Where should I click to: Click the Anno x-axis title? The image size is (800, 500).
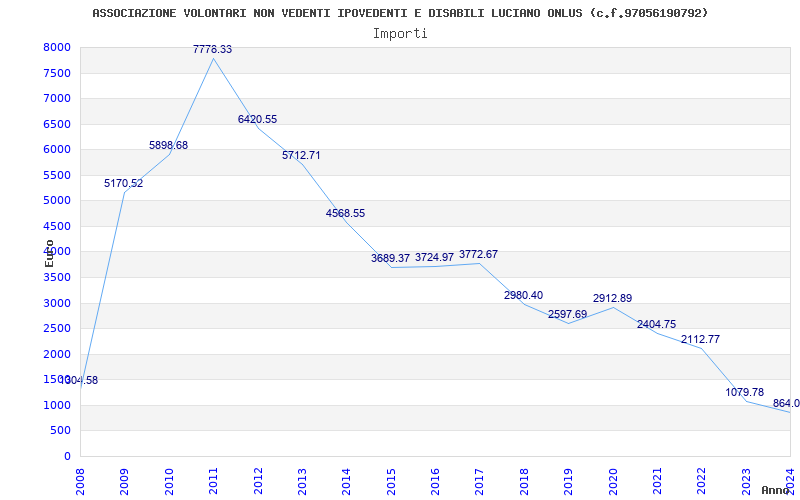click(775, 490)
